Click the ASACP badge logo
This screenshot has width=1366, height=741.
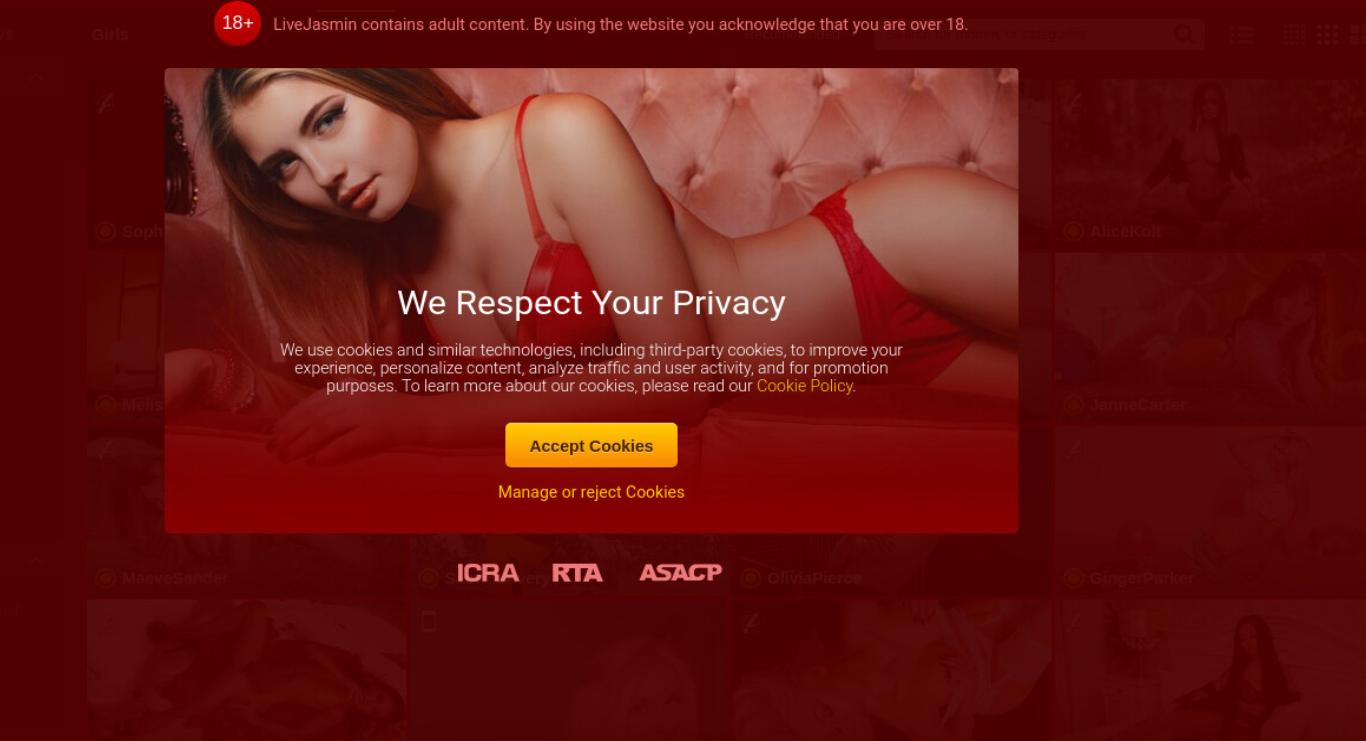tap(680, 573)
